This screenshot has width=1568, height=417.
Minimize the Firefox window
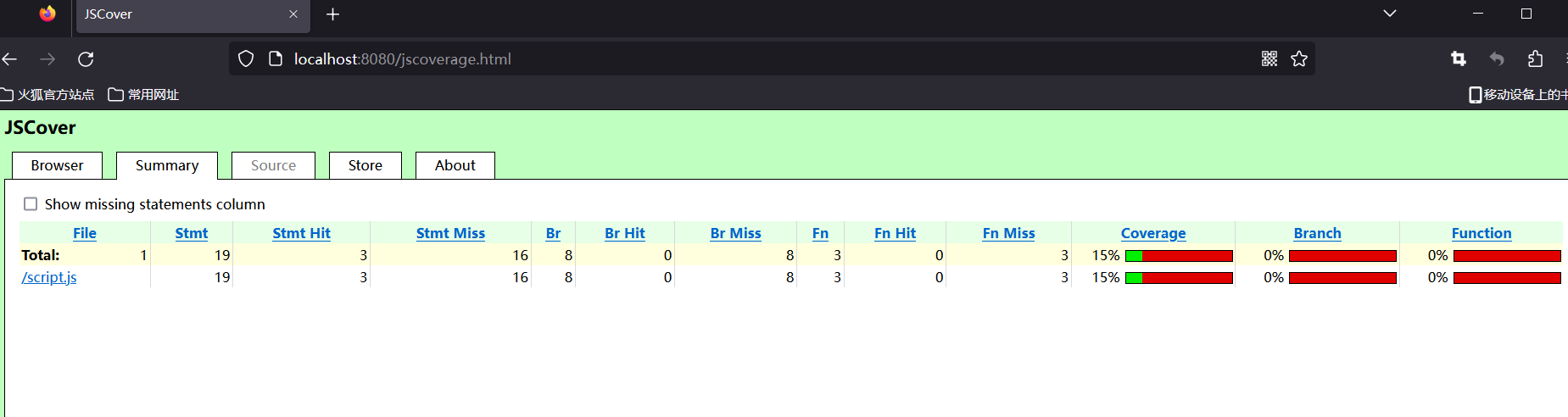(x=1478, y=14)
